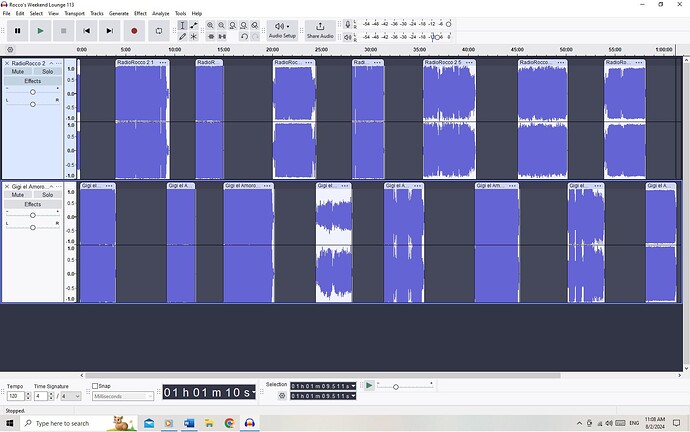Skip to end of project
The height and width of the screenshot is (432, 690).
tap(110, 31)
